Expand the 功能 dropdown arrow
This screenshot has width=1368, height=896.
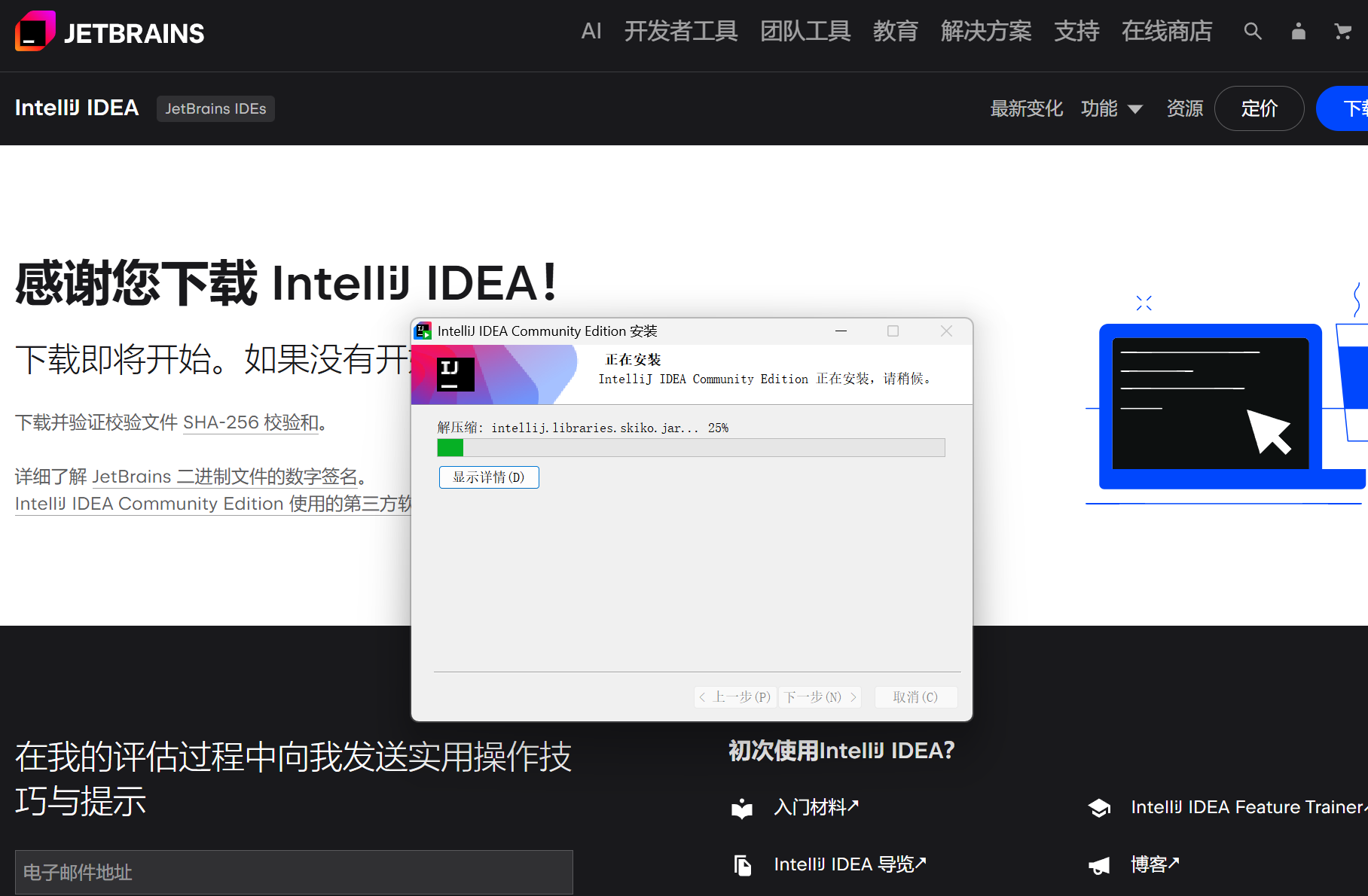(1135, 109)
